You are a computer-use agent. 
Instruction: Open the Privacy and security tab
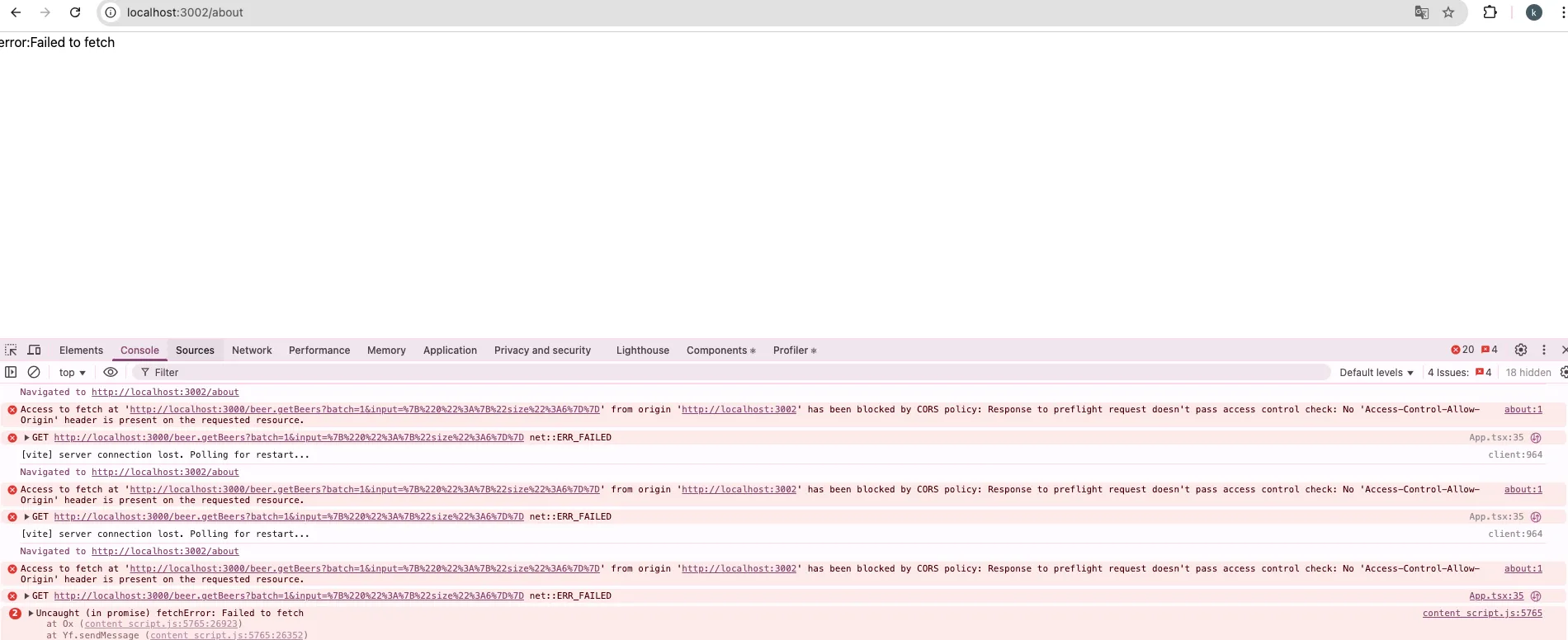(x=542, y=351)
